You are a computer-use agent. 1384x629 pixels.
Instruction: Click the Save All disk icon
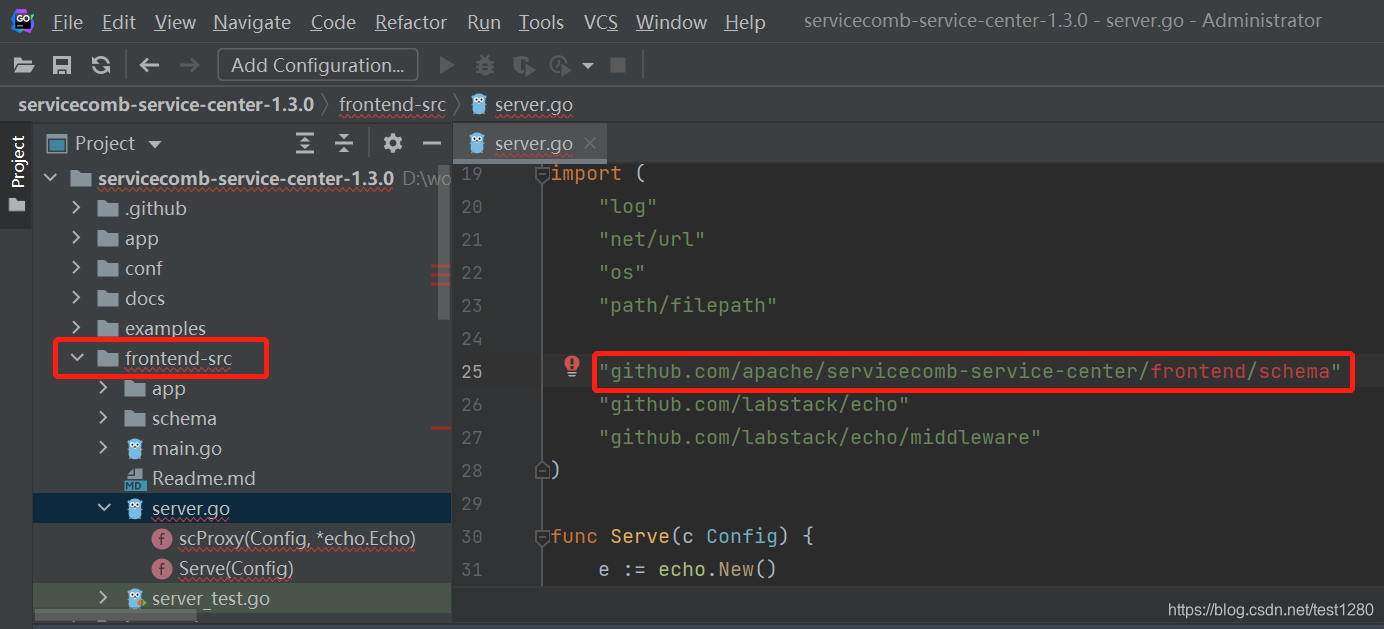click(x=62, y=65)
